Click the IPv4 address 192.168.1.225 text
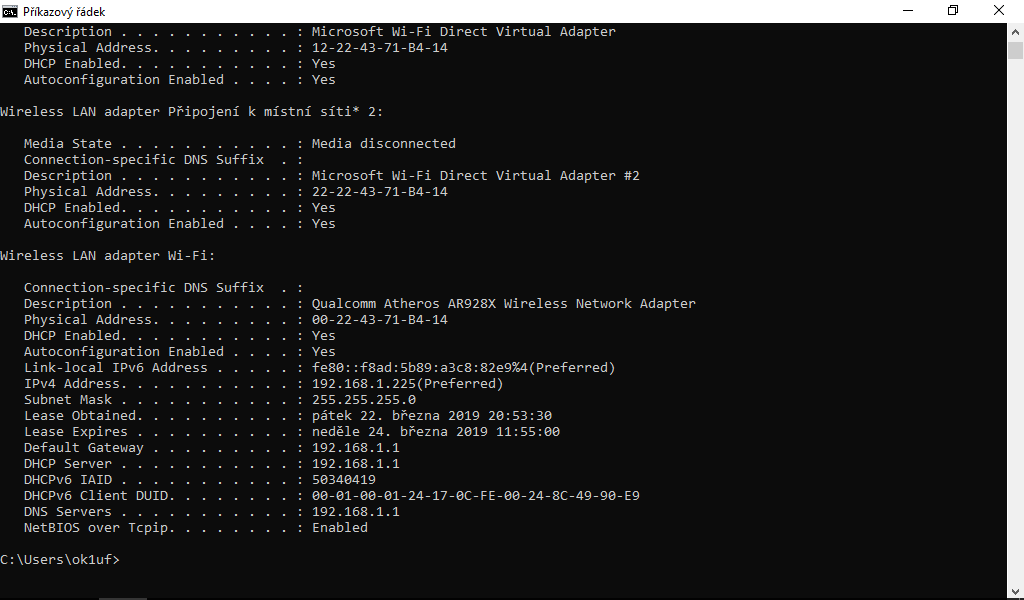1024x600 pixels. (407, 384)
